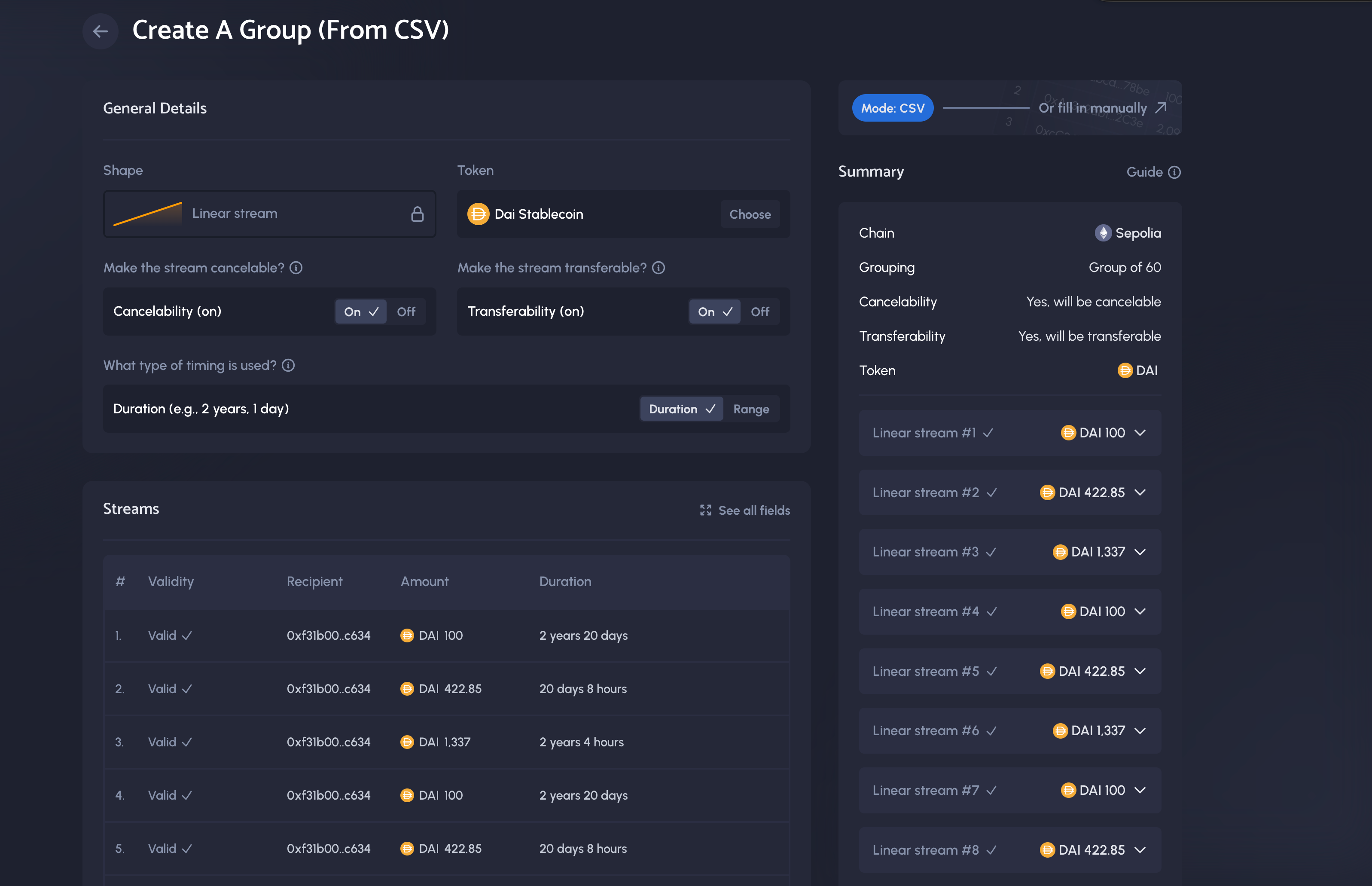
Task: Click the Mode: CSV button
Action: (x=891, y=108)
